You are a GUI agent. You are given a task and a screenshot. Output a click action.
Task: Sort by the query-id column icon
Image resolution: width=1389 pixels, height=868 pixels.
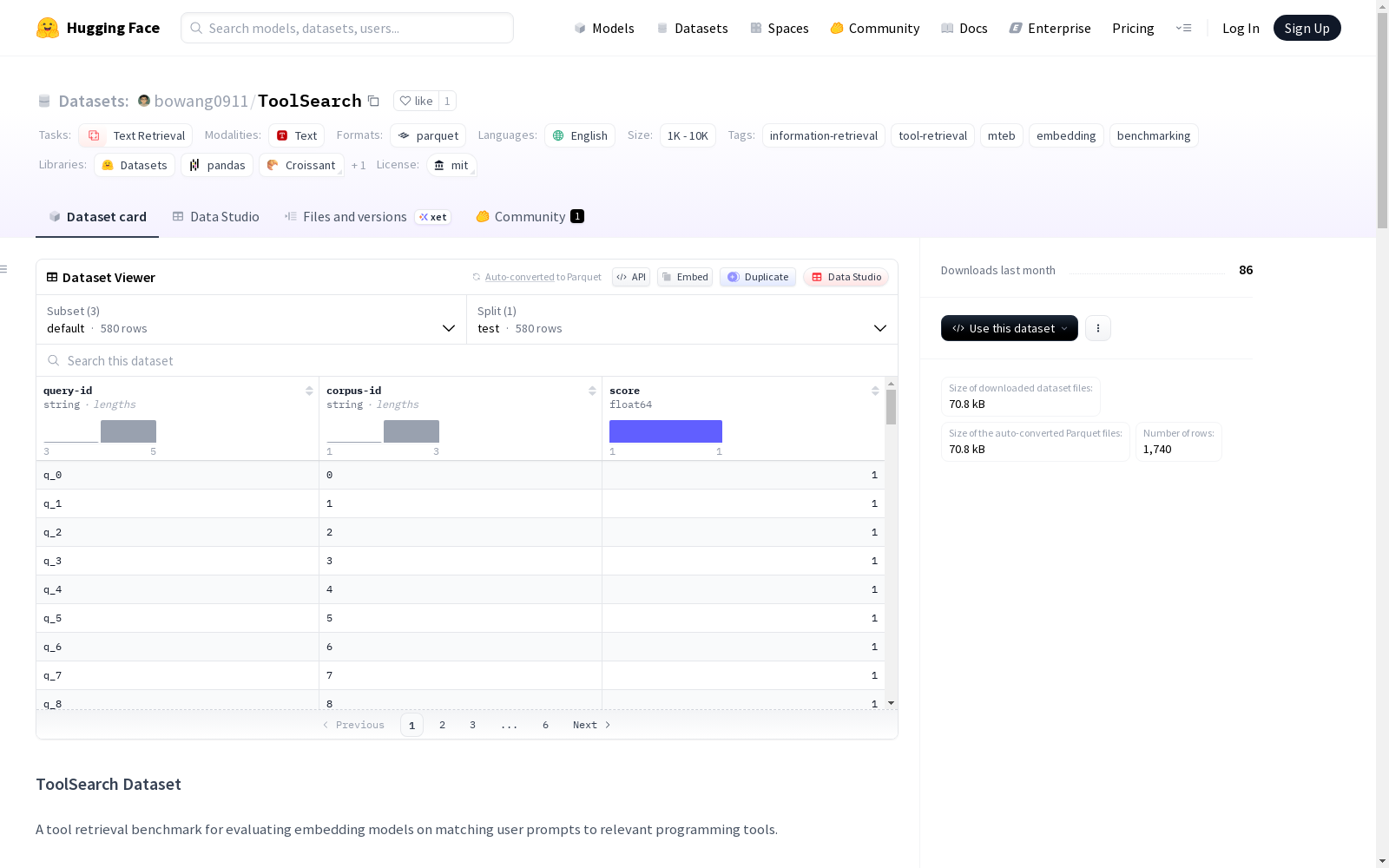(x=309, y=391)
